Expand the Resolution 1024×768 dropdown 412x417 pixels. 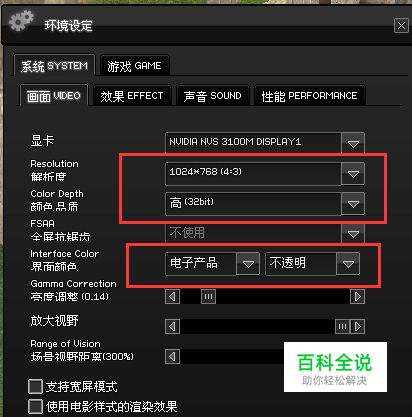click(353, 174)
